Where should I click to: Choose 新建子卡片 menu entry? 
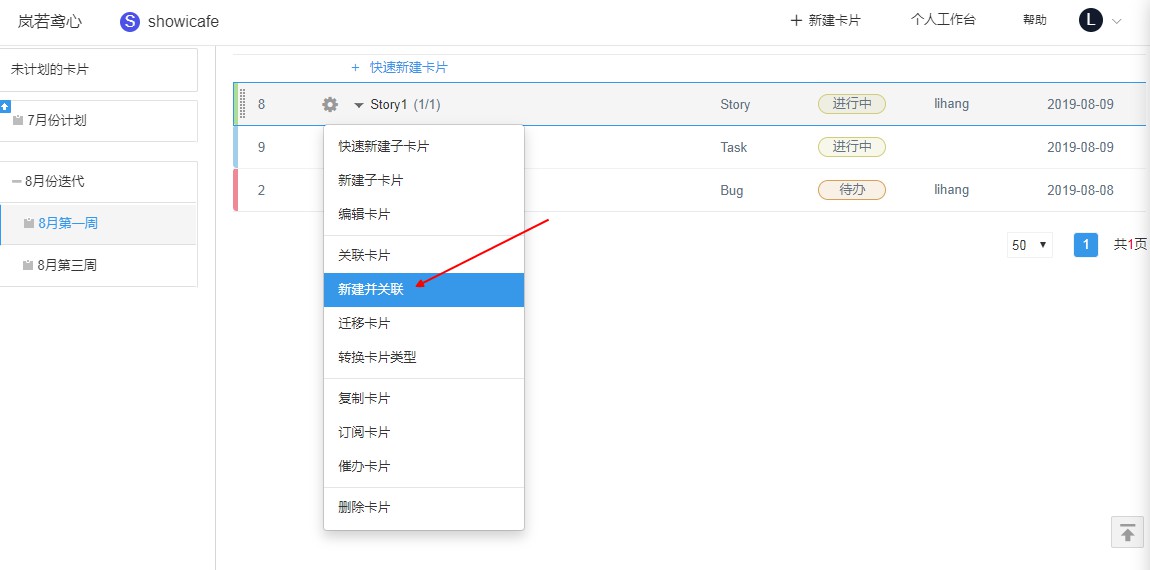click(424, 180)
